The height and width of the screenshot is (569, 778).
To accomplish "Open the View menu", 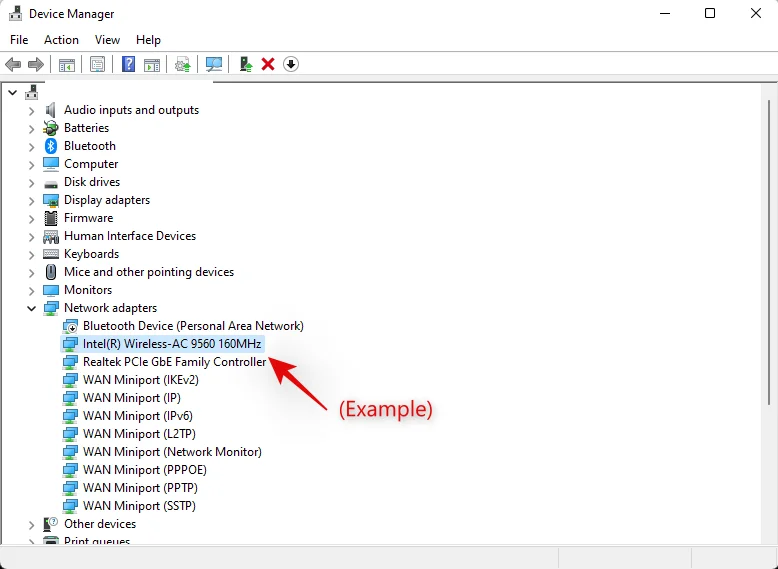I will (x=107, y=40).
